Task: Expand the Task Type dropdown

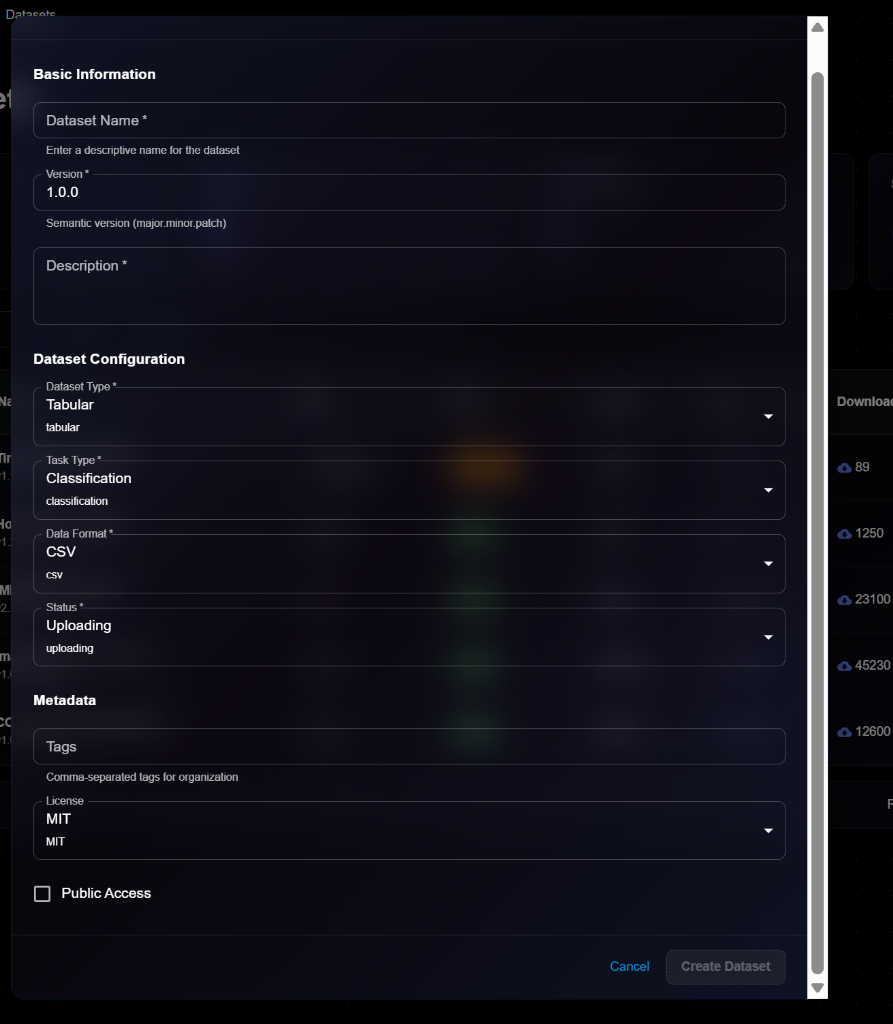Action: 409,490
